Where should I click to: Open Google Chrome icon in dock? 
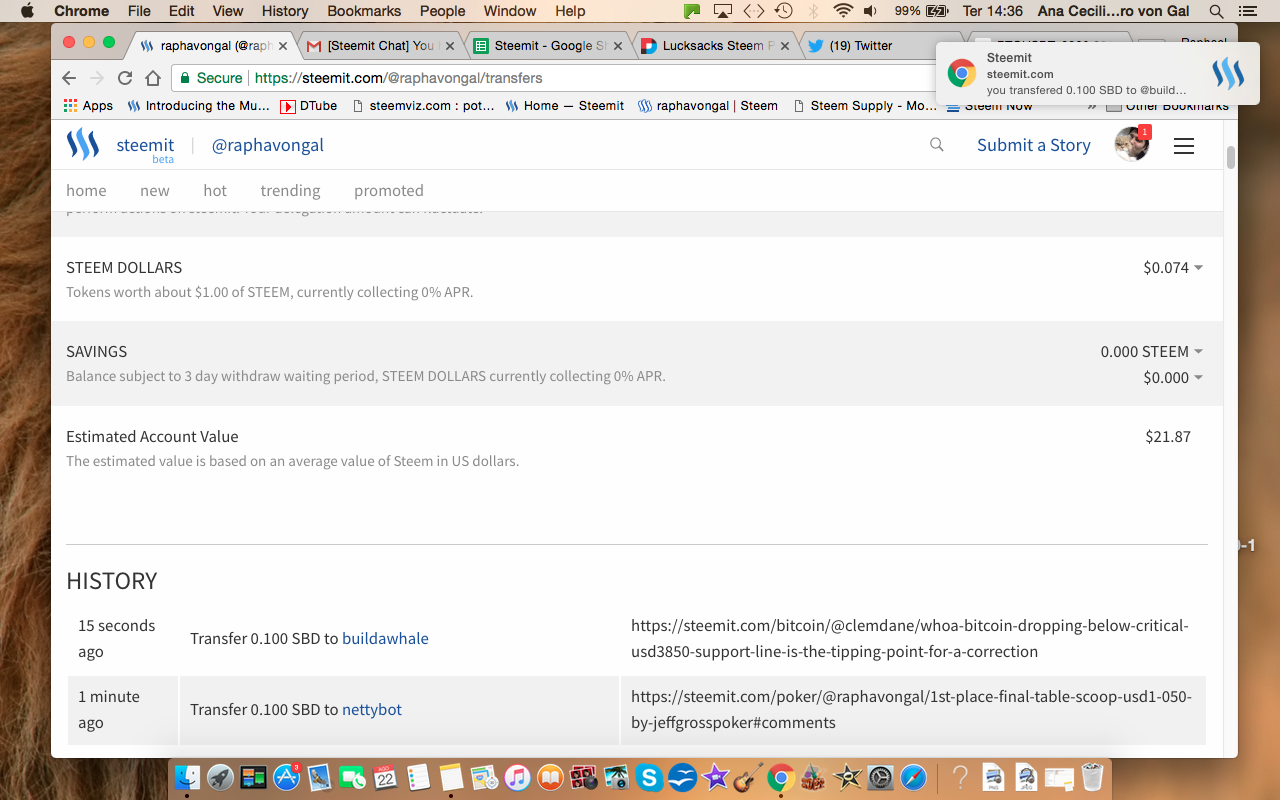(x=781, y=776)
